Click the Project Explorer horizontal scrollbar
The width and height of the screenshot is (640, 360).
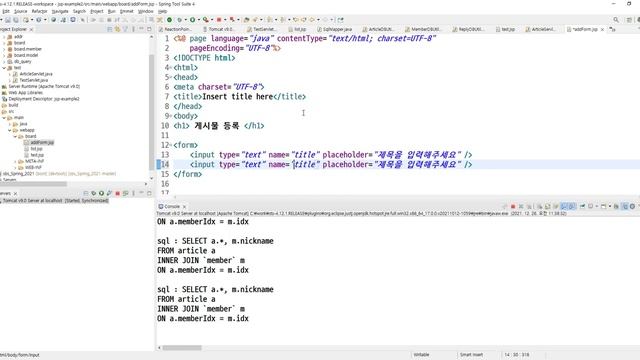tap(33, 184)
